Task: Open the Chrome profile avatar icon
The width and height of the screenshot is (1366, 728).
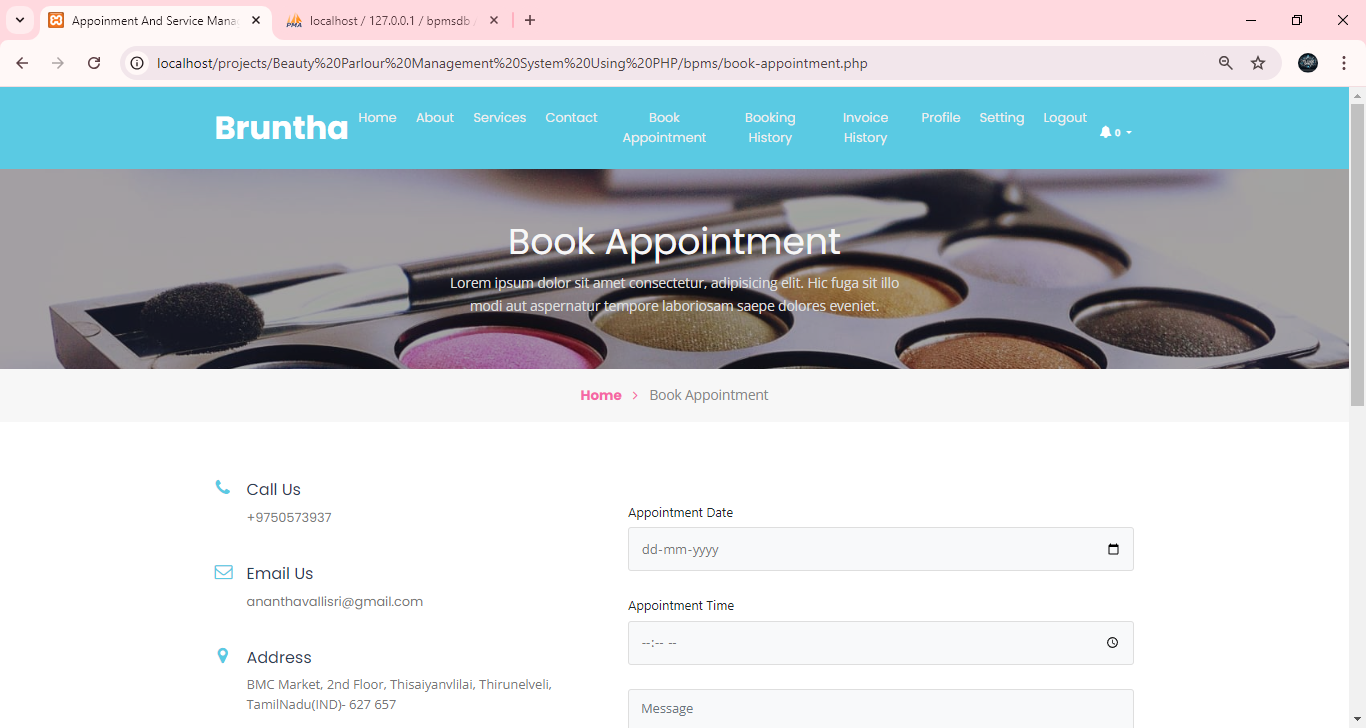Action: [1307, 62]
